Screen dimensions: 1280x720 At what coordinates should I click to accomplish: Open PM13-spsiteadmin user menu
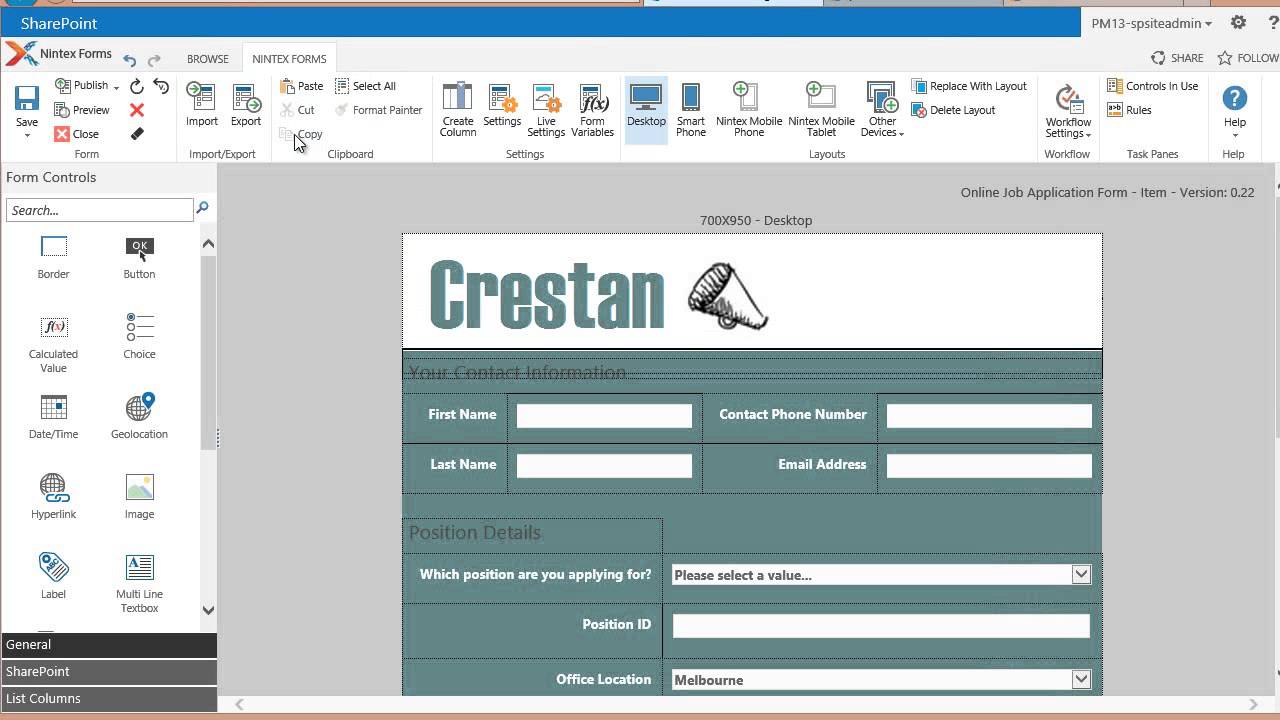(1151, 23)
